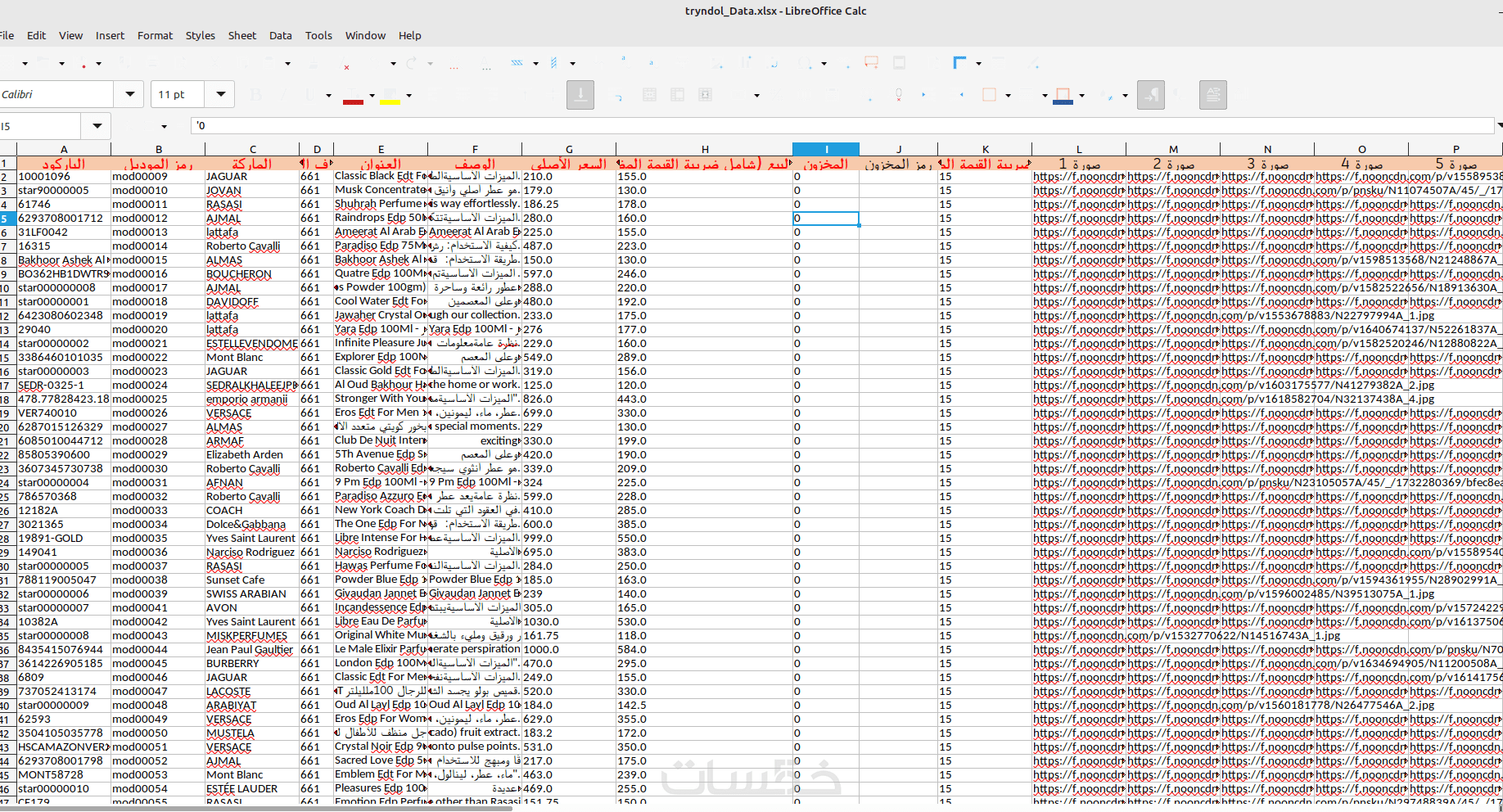
Task: Toggle Bold formatting
Action: (x=255, y=95)
